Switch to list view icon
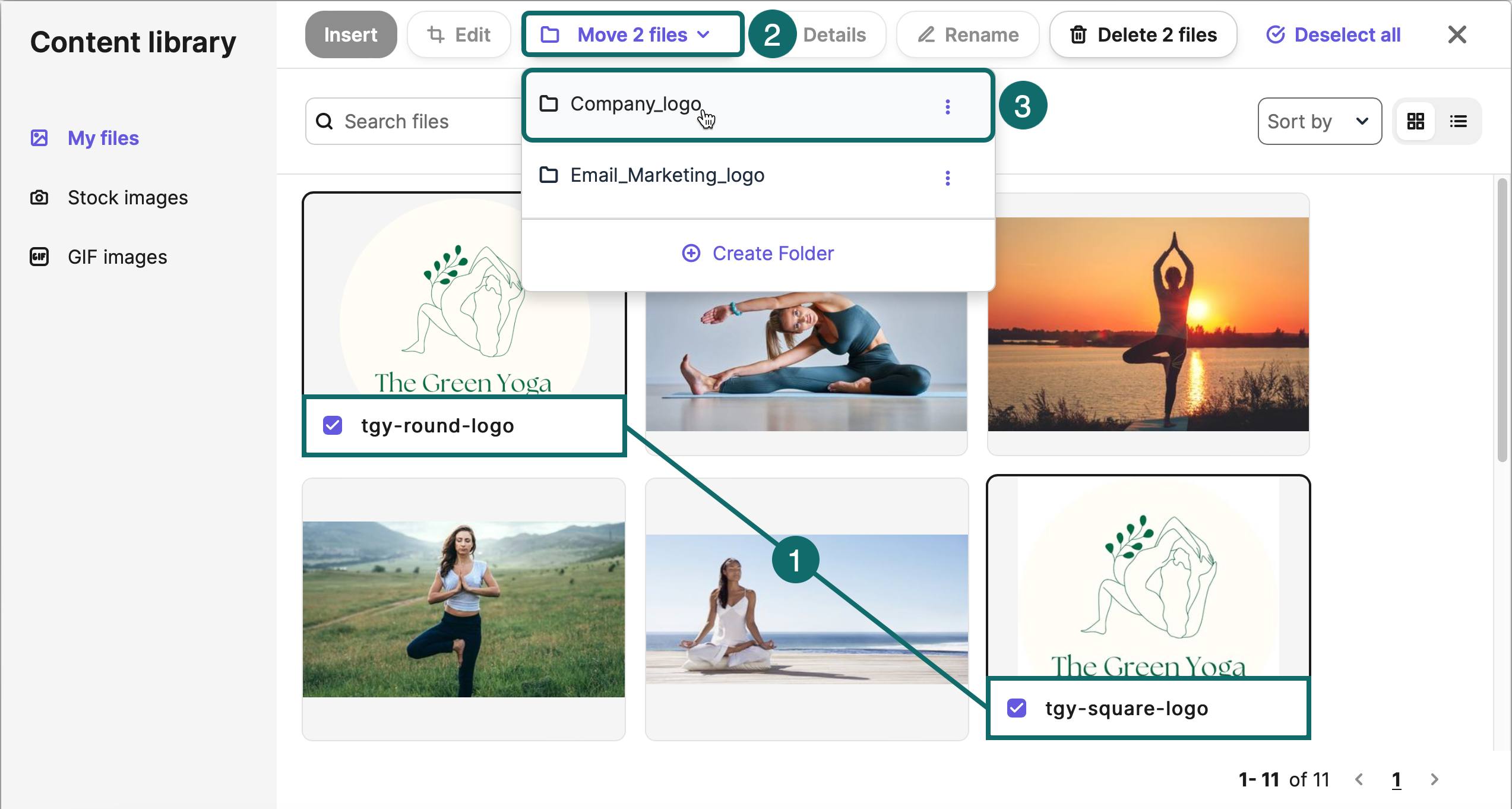This screenshot has width=1512, height=809. pyautogui.click(x=1458, y=122)
